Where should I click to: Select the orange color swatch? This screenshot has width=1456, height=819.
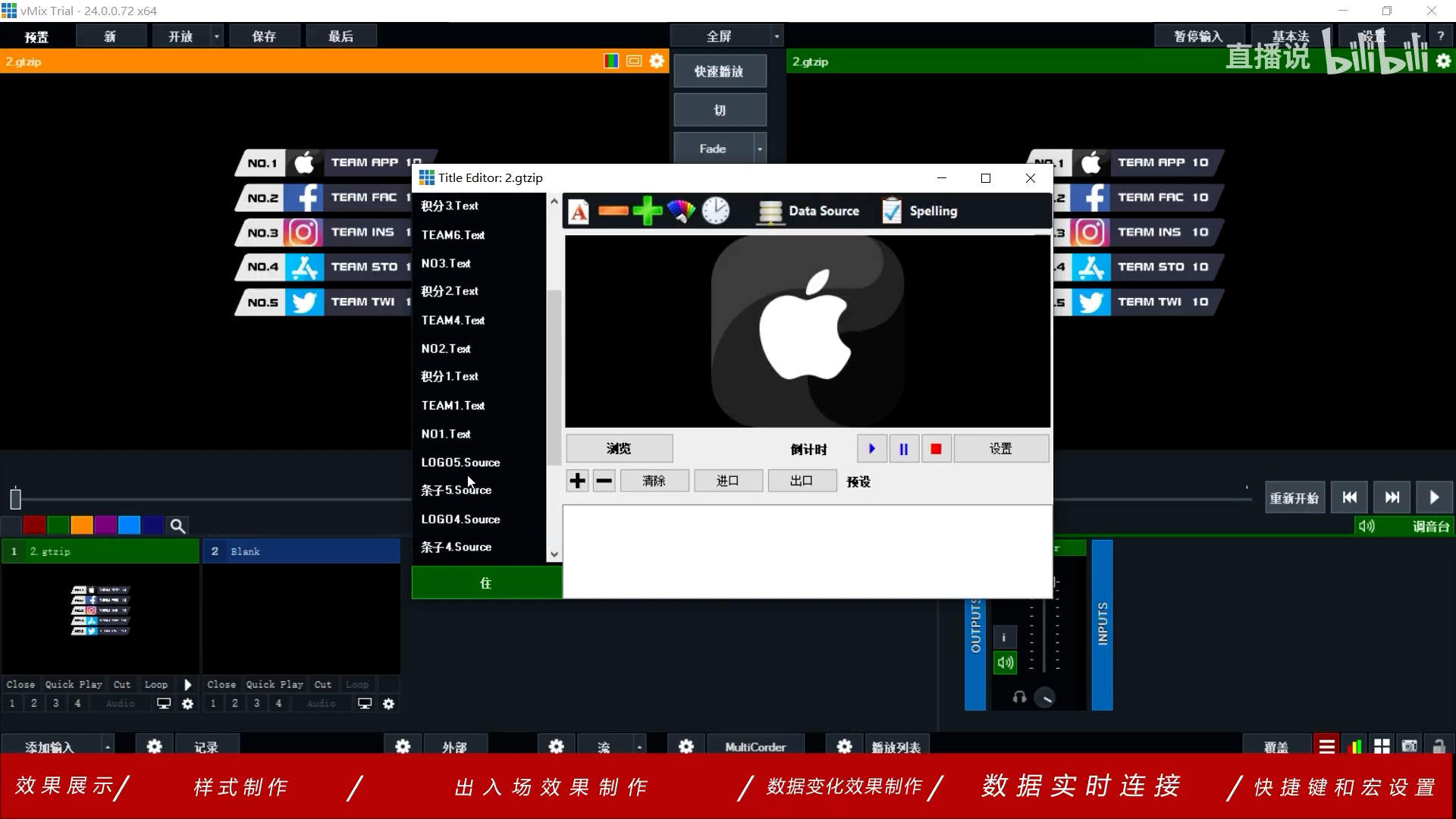(80, 525)
